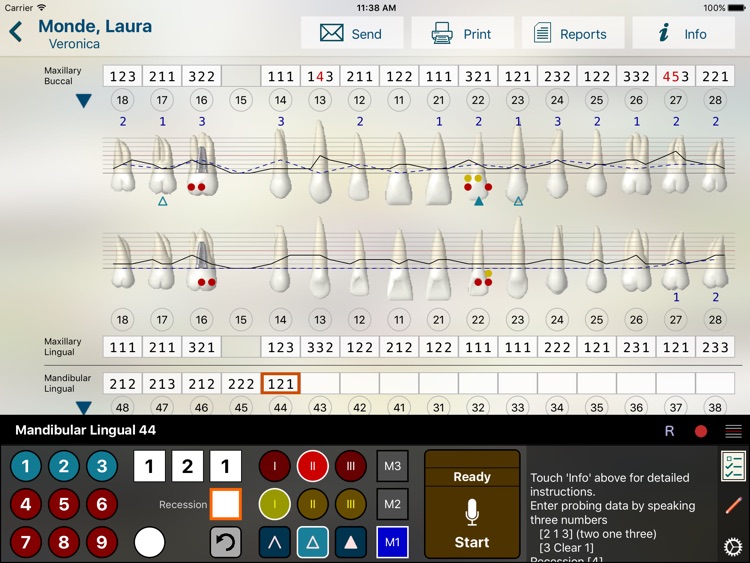The image size is (750, 563).
Task: Click the Send envelope button
Action: click(x=351, y=33)
